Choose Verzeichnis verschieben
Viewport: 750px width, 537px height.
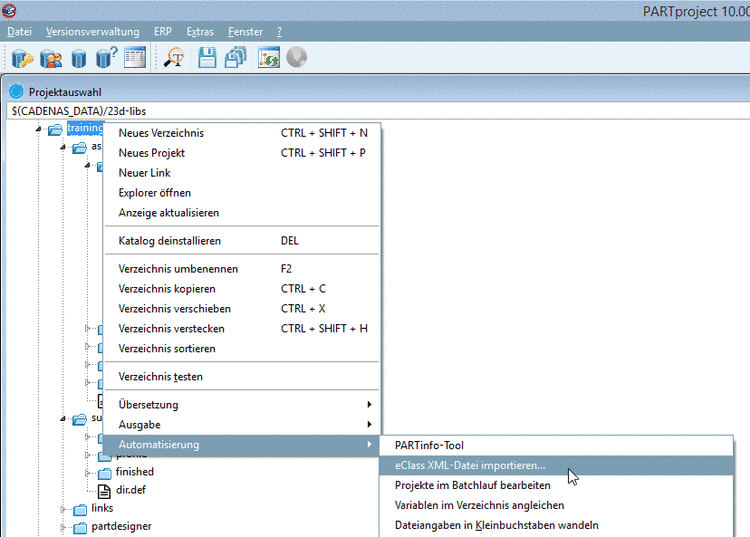[x=242, y=309]
